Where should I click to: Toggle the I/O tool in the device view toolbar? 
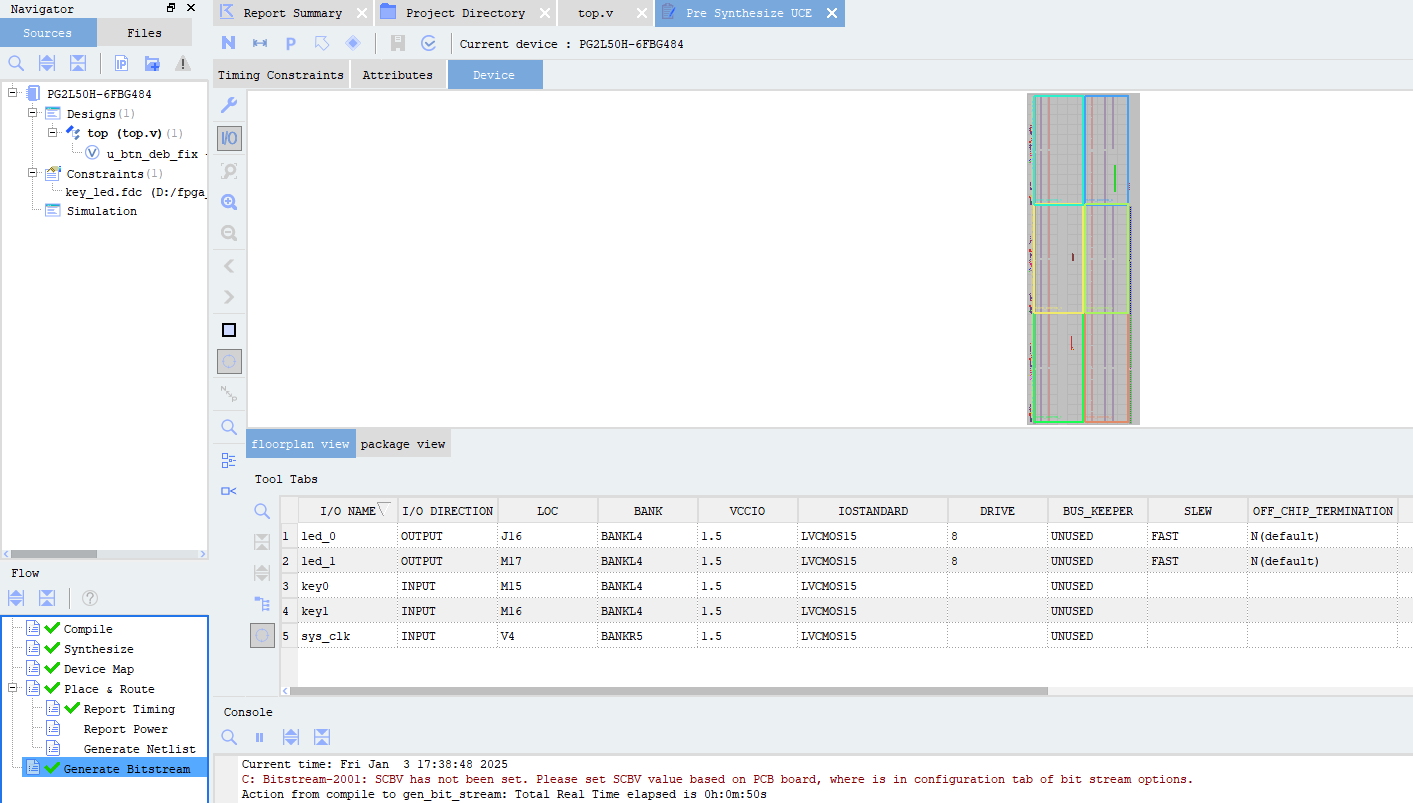[228, 138]
